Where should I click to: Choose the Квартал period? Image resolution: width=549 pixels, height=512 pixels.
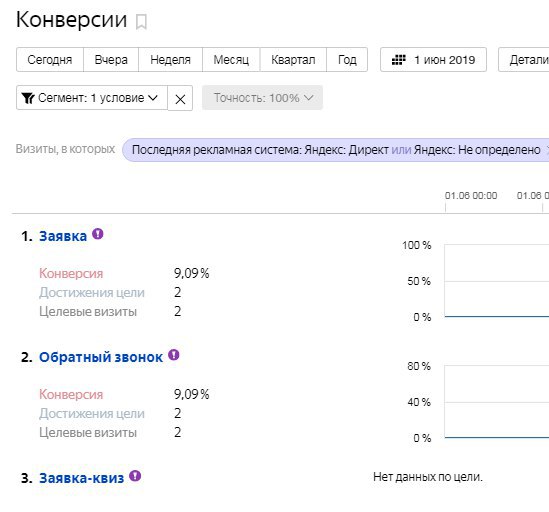coord(293,60)
